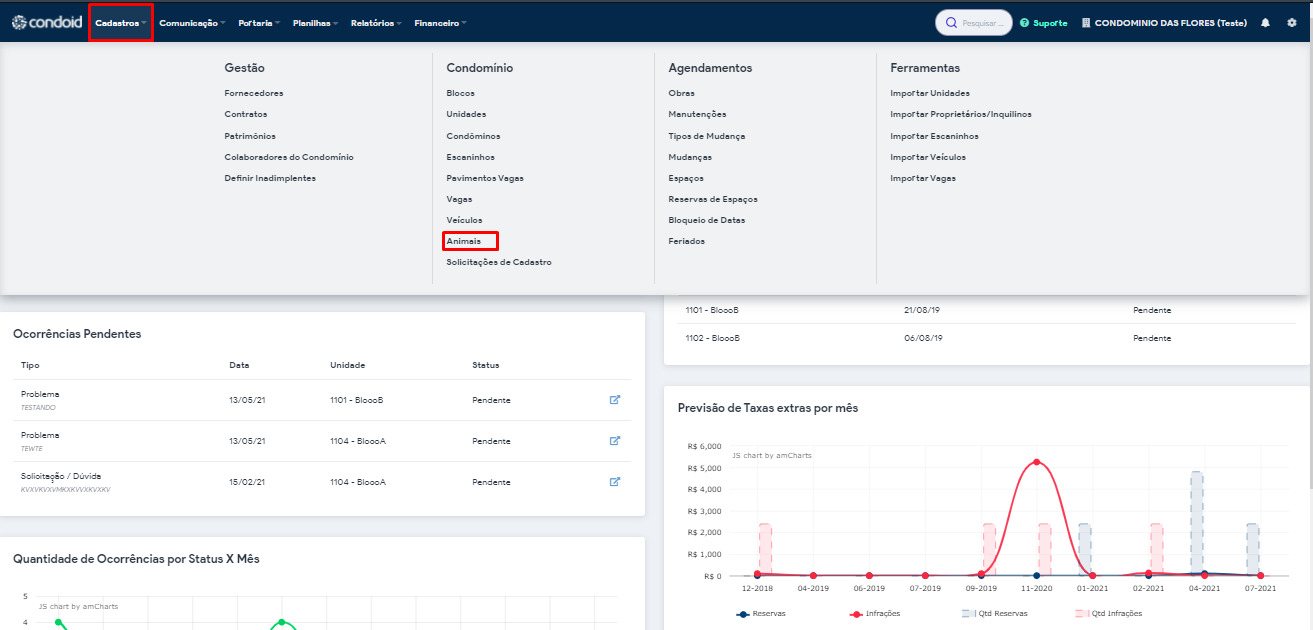The height and width of the screenshot is (630, 1313).
Task: Open Vagas under Condomínio
Action: [x=459, y=199]
